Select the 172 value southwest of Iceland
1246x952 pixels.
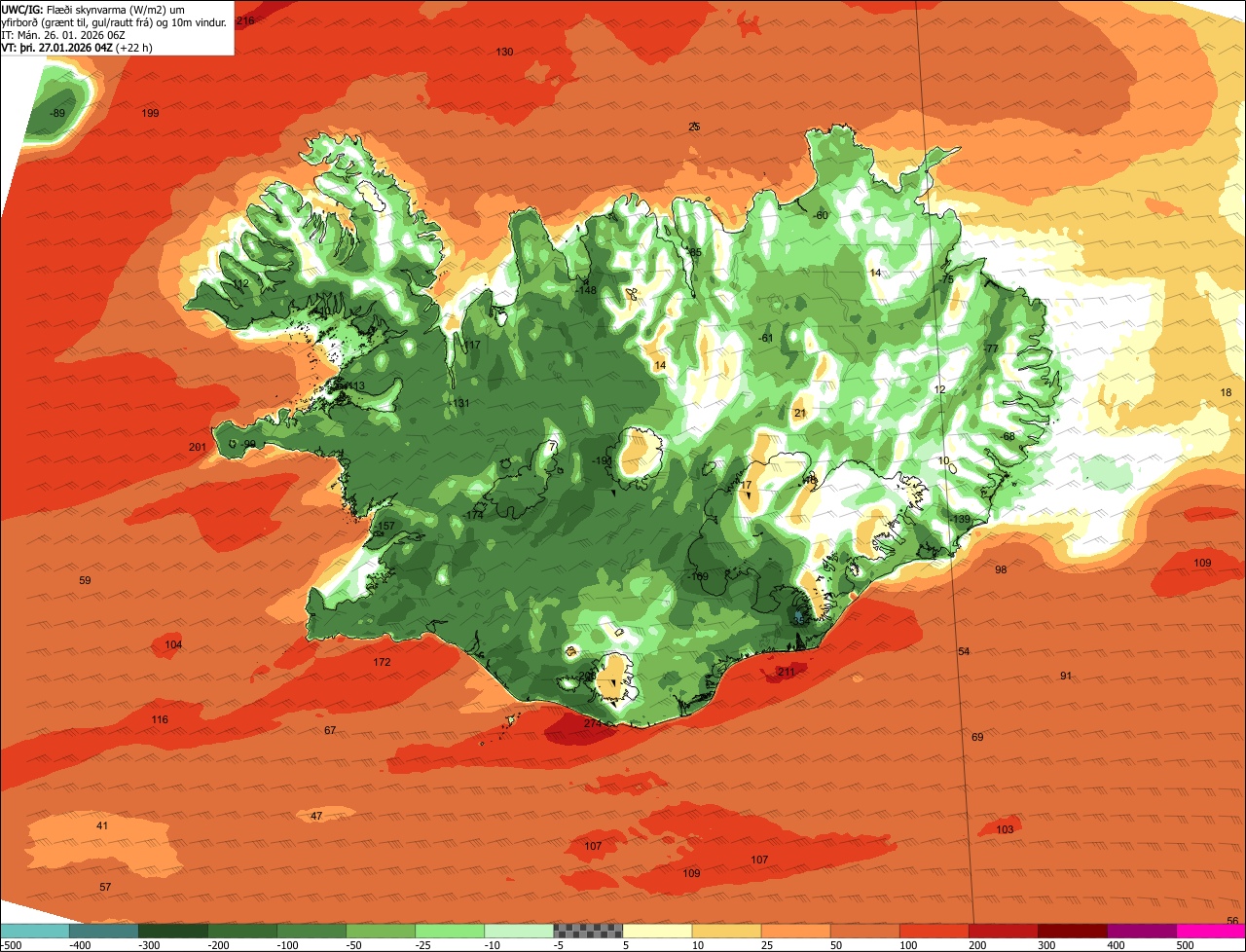382,662
